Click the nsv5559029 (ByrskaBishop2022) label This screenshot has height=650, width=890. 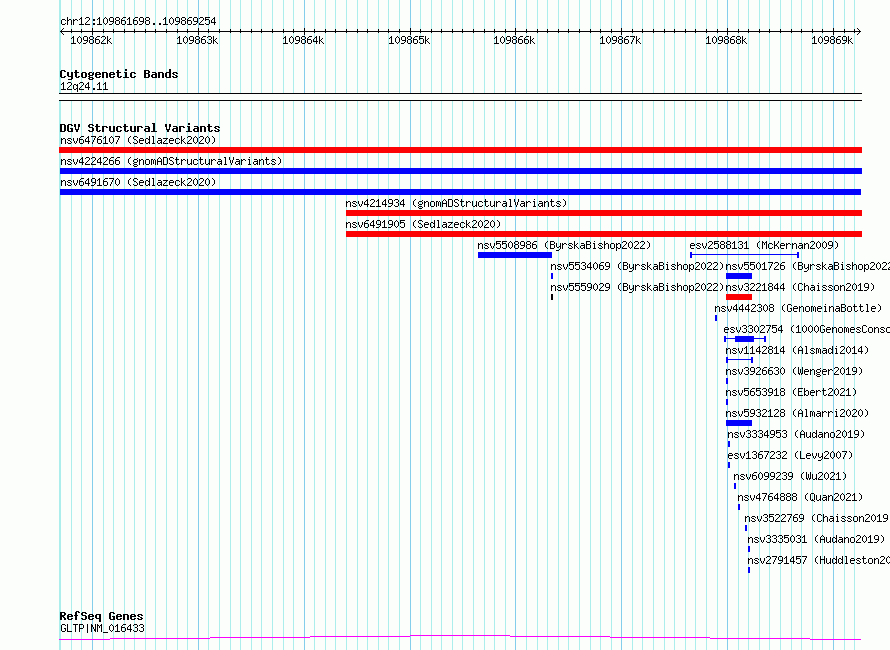(637, 287)
